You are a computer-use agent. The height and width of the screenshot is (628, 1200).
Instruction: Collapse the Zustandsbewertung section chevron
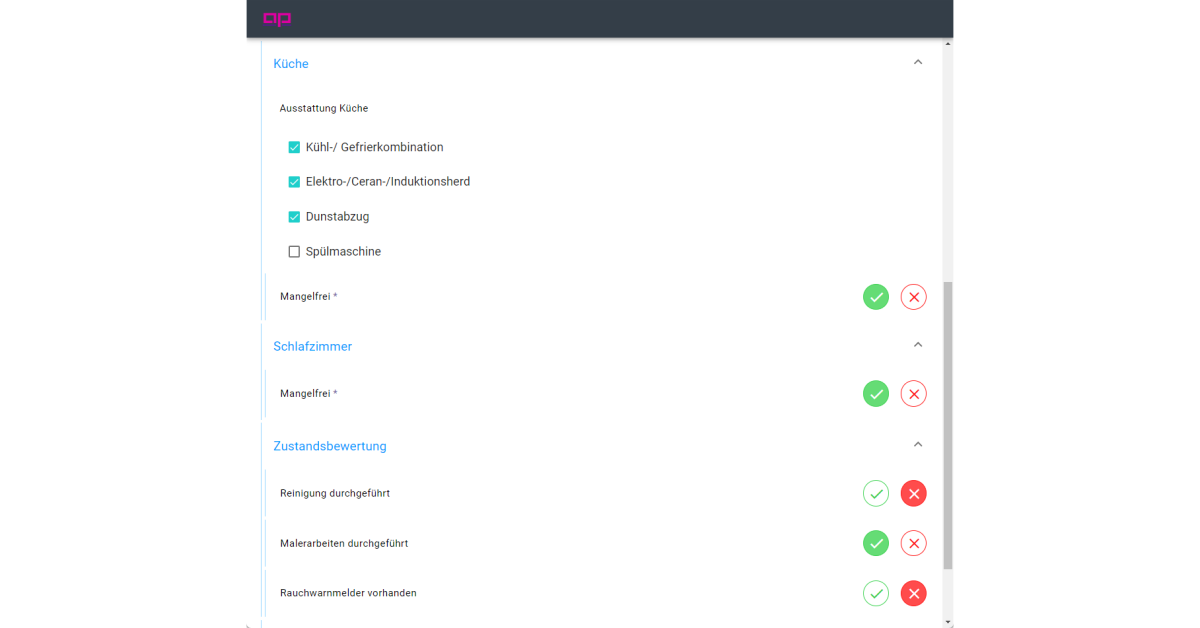click(x=918, y=445)
